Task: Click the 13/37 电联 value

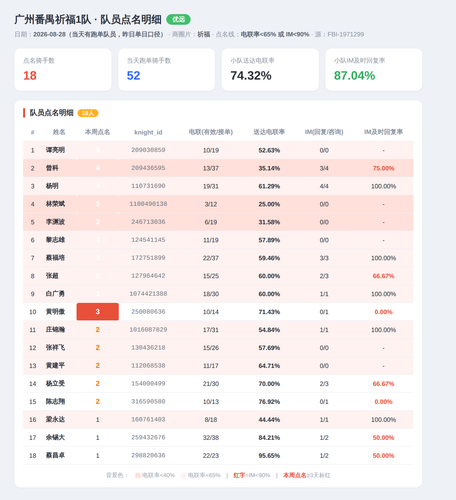Action: tap(211, 168)
